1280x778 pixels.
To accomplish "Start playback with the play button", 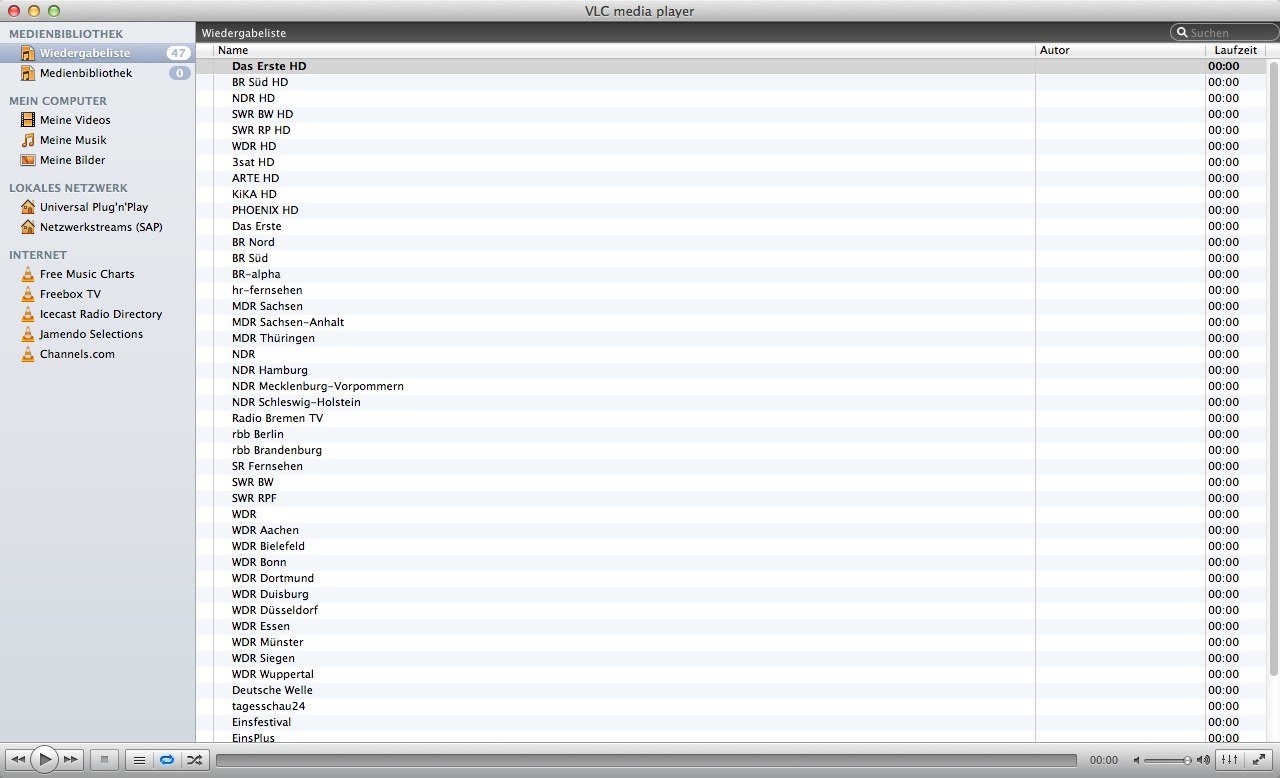I will pos(44,760).
